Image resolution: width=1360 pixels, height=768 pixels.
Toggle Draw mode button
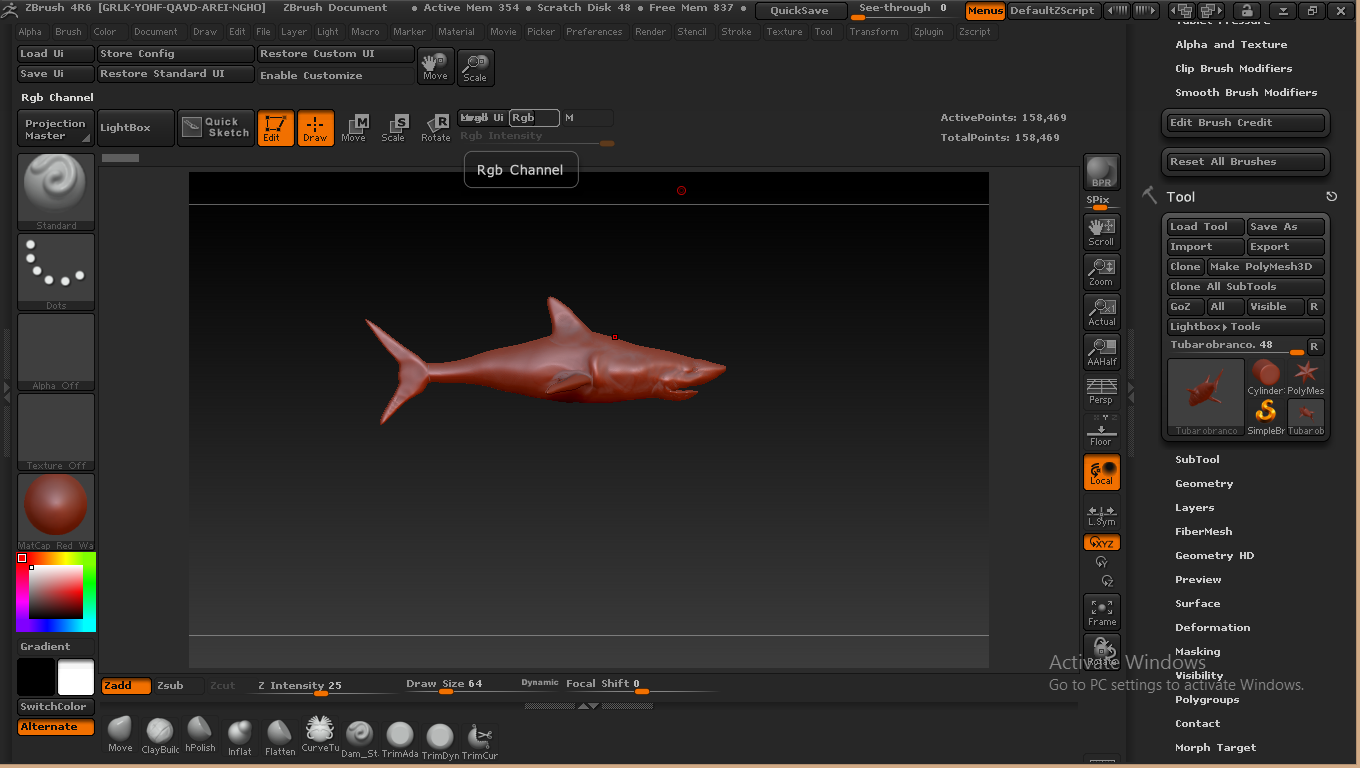click(316, 128)
